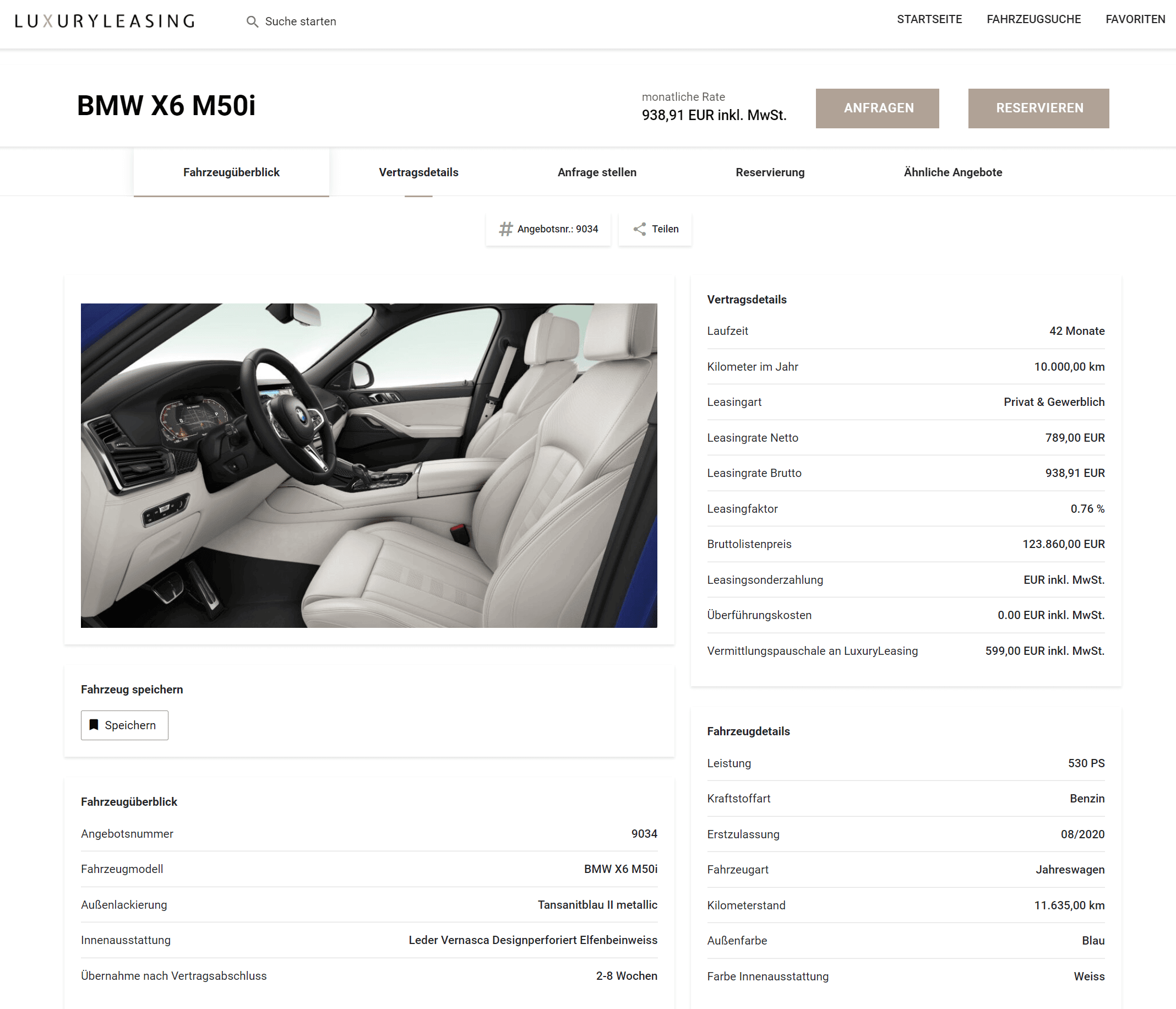Click the Leasingfaktor value 0.76 %
This screenshot has width=1176, height=1009.
point(1087,509)
